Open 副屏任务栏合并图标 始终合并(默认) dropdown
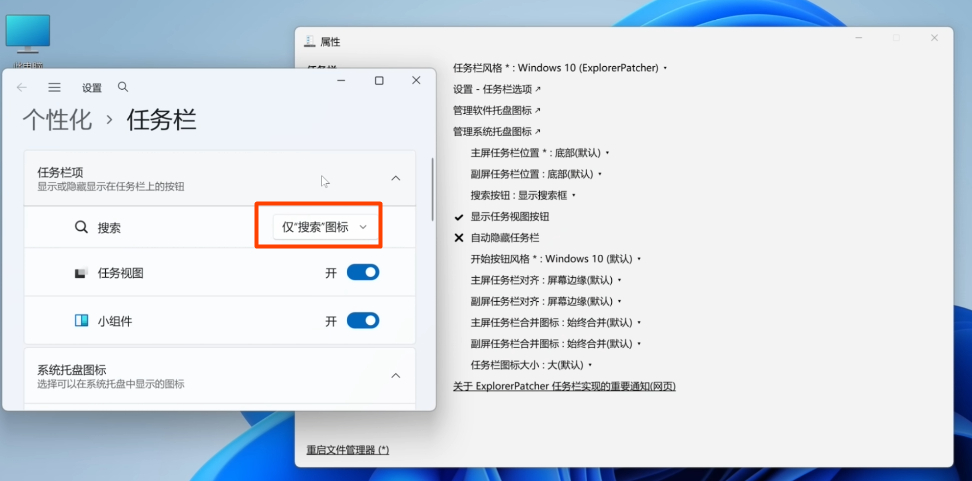 556,344
